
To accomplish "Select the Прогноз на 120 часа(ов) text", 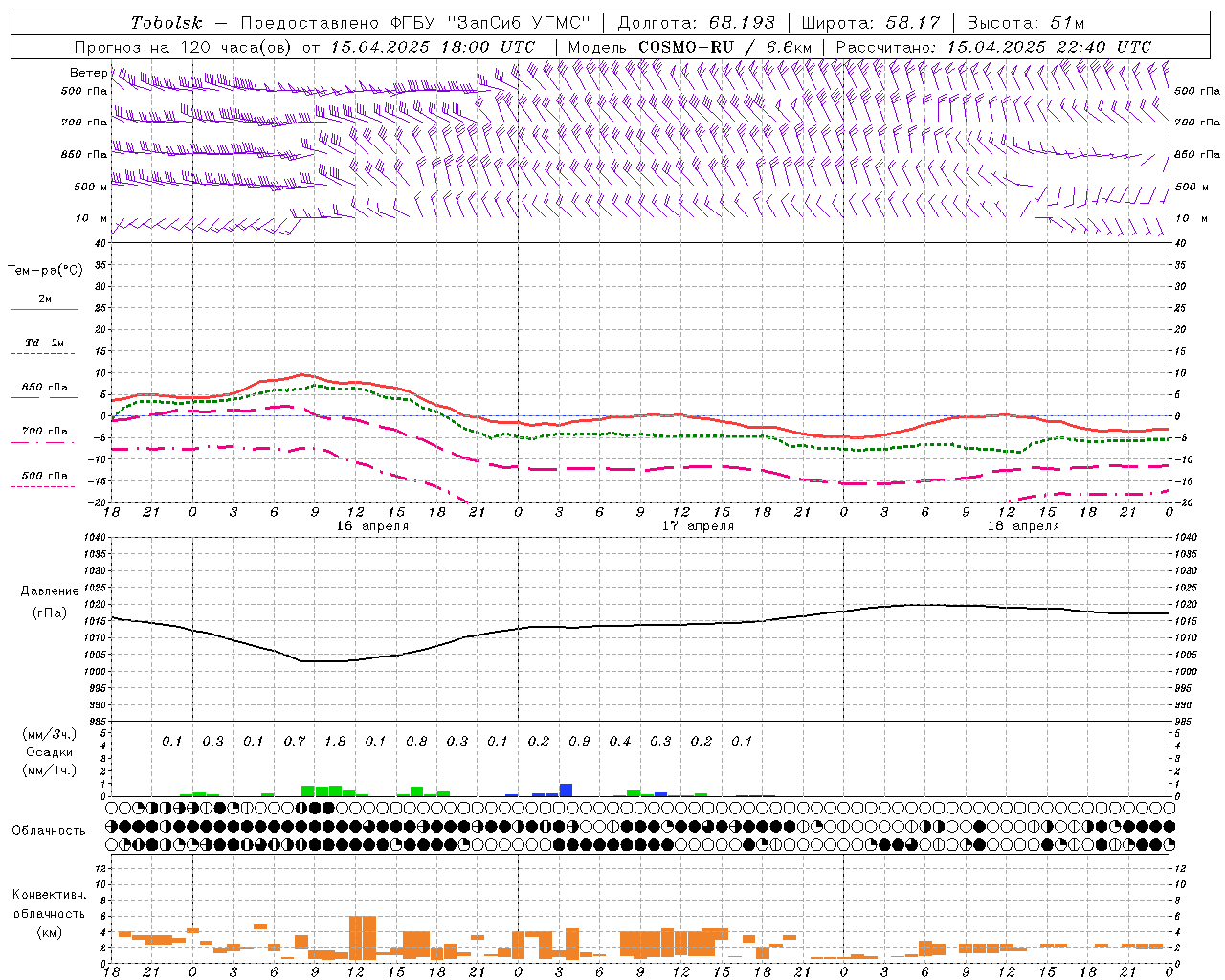I will click(x=185, y=47).
